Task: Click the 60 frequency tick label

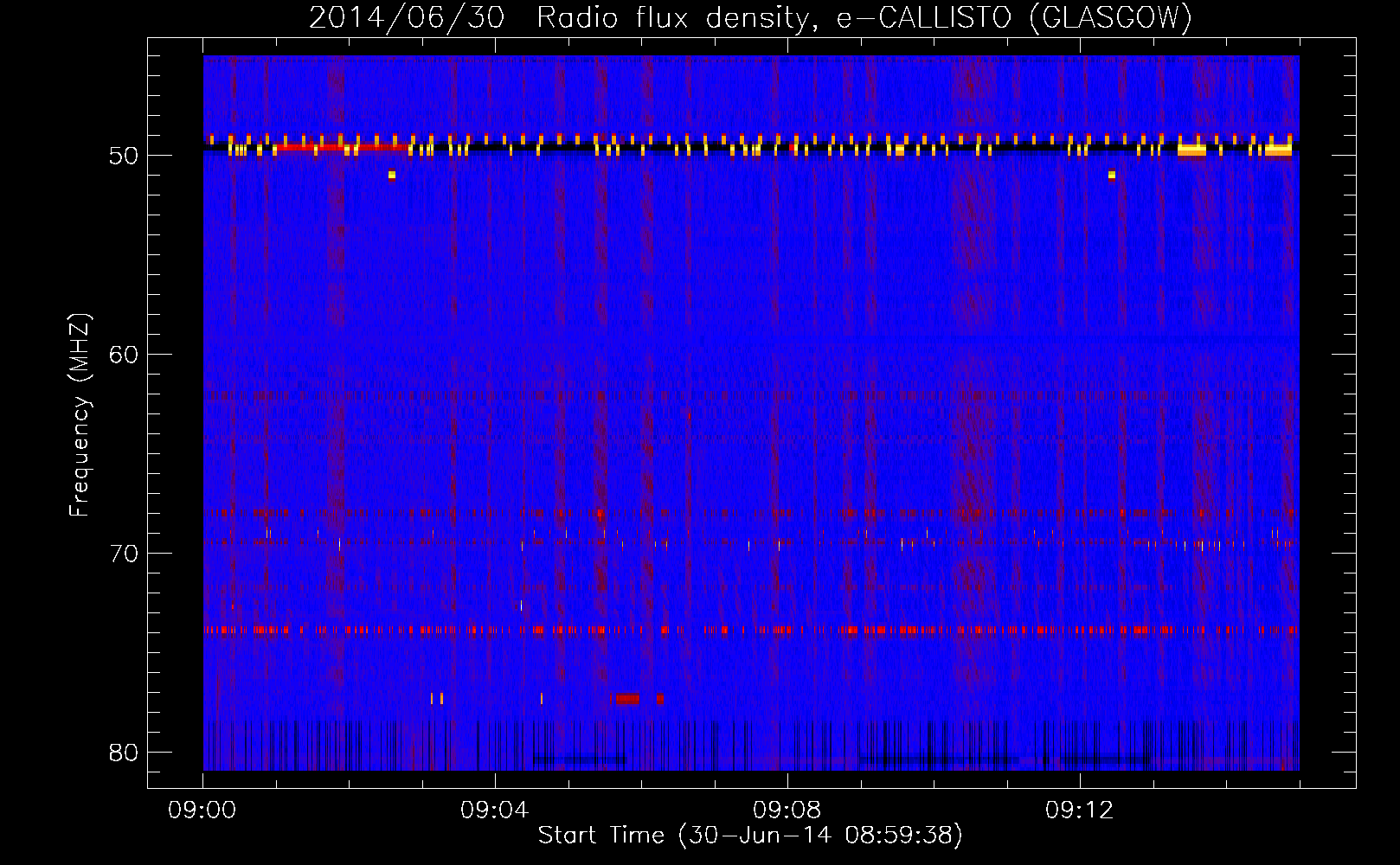Action: [x=125, y=355]
